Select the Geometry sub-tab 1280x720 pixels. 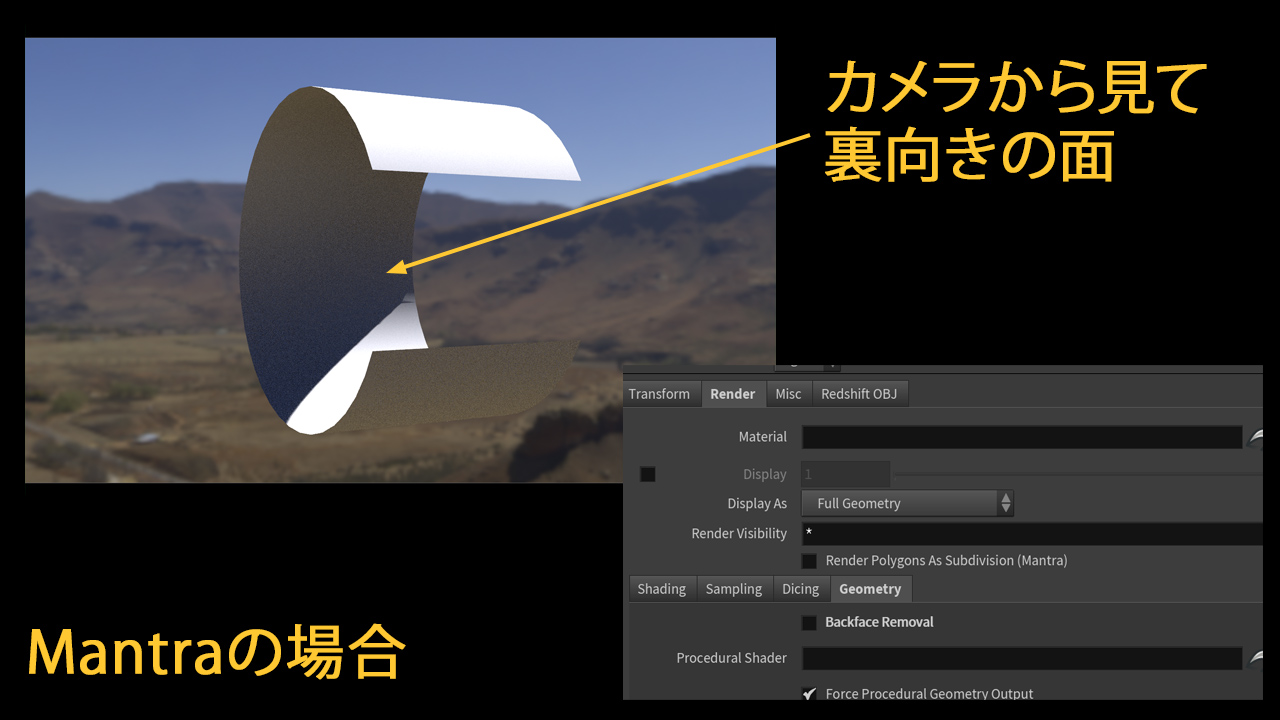[869, 589]
